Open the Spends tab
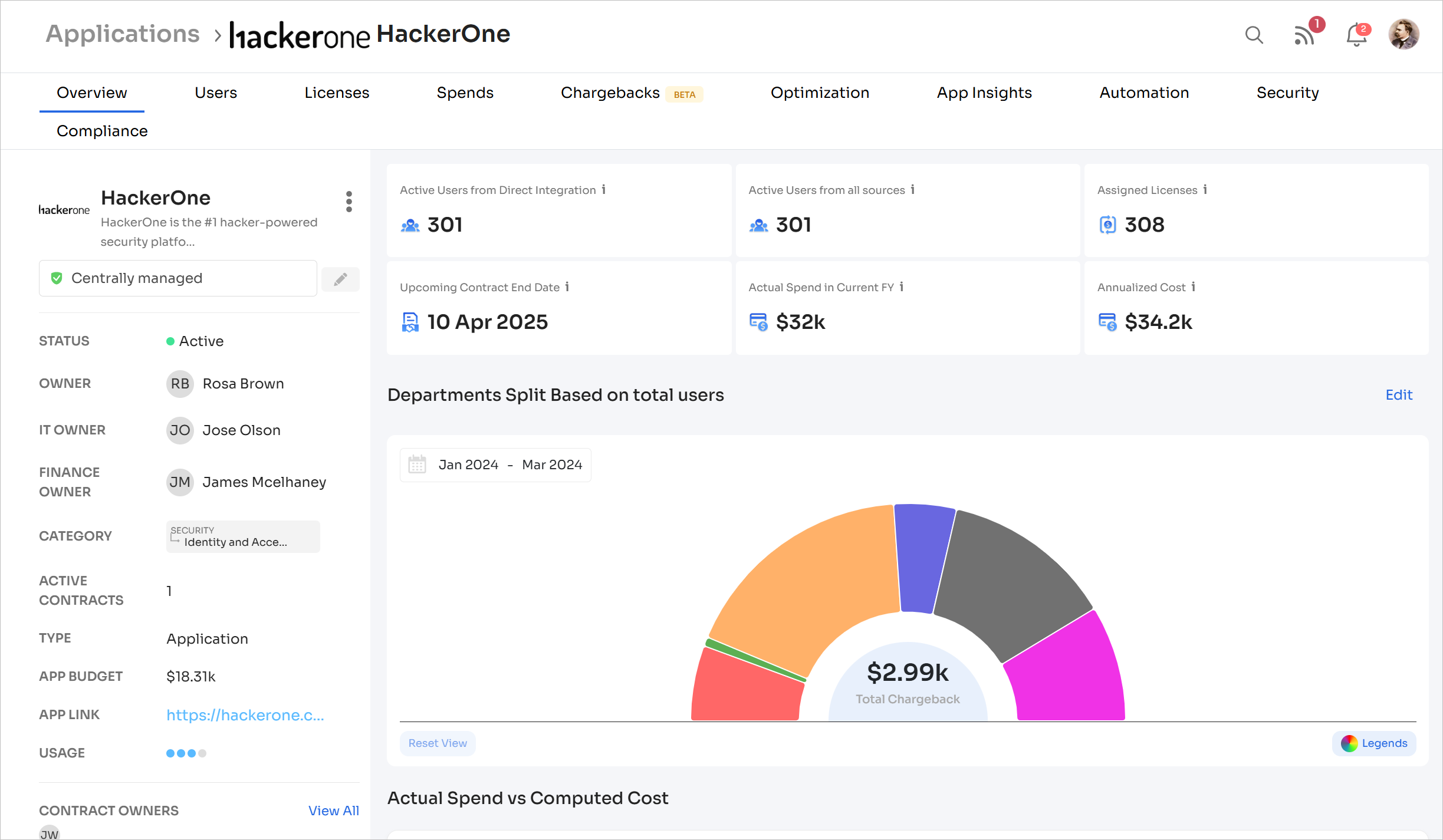Image resolution: width=1443 pixels, height=840 pixels. pos(465,93)
